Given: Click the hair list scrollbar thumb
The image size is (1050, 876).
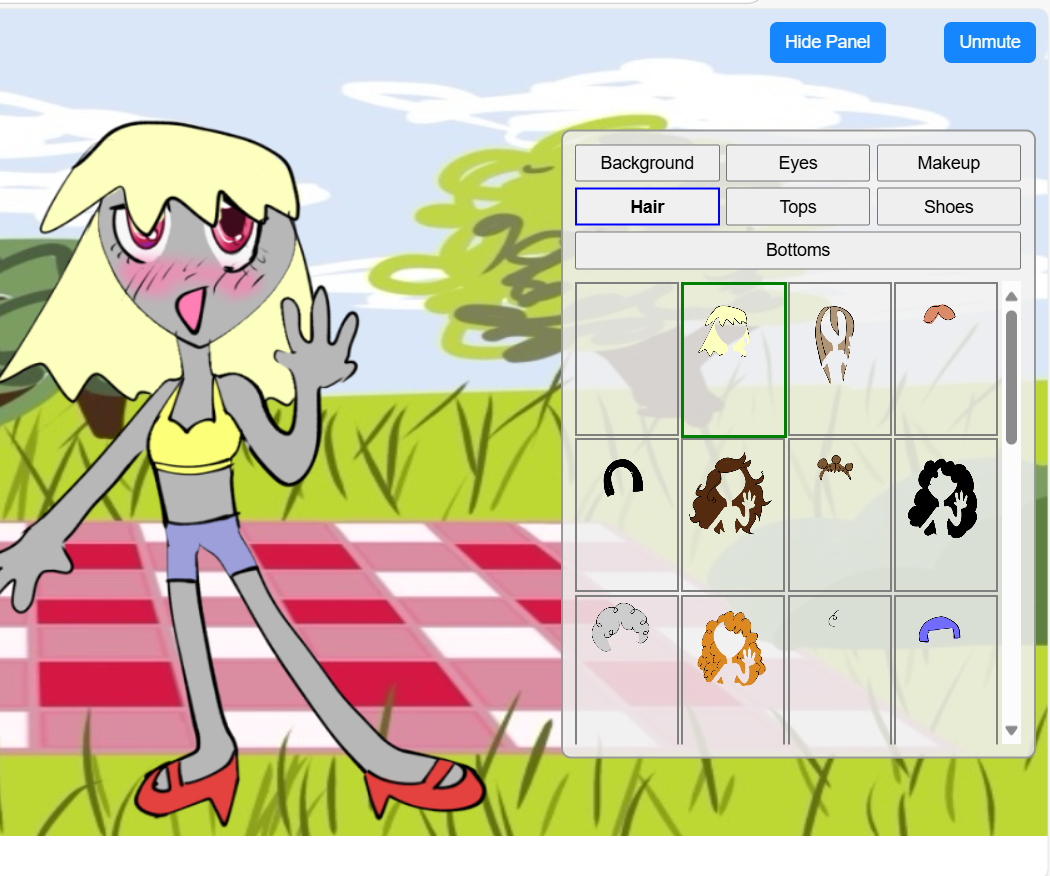Looking at the screenshot, I should click(x=1011, y=377).
